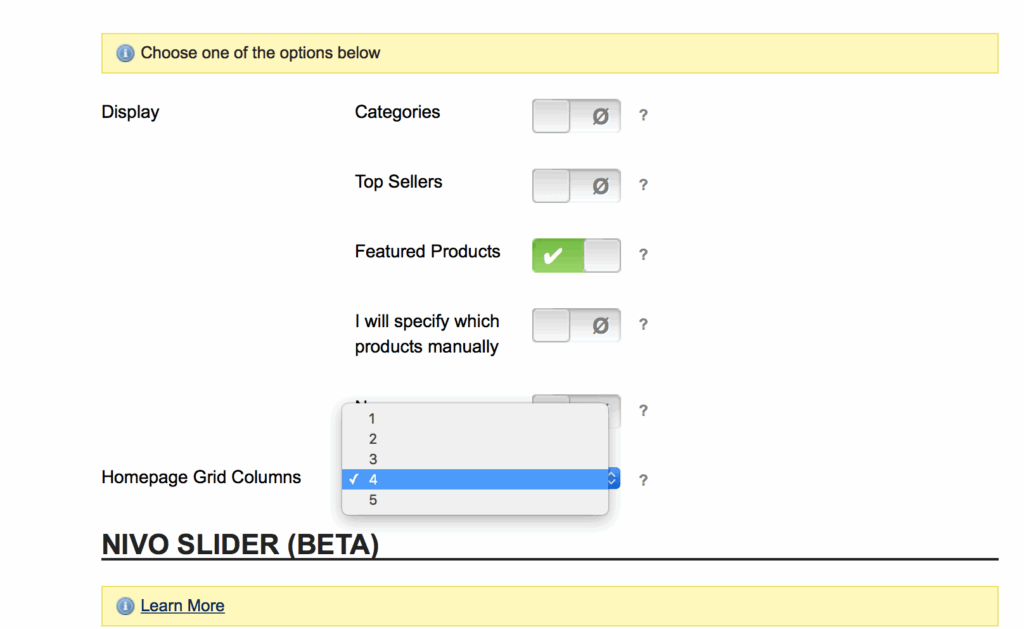This screenshot has height=629, width=1024.
Task: Click the help question mark beside Top Sellers
Action: click(643, 185)
